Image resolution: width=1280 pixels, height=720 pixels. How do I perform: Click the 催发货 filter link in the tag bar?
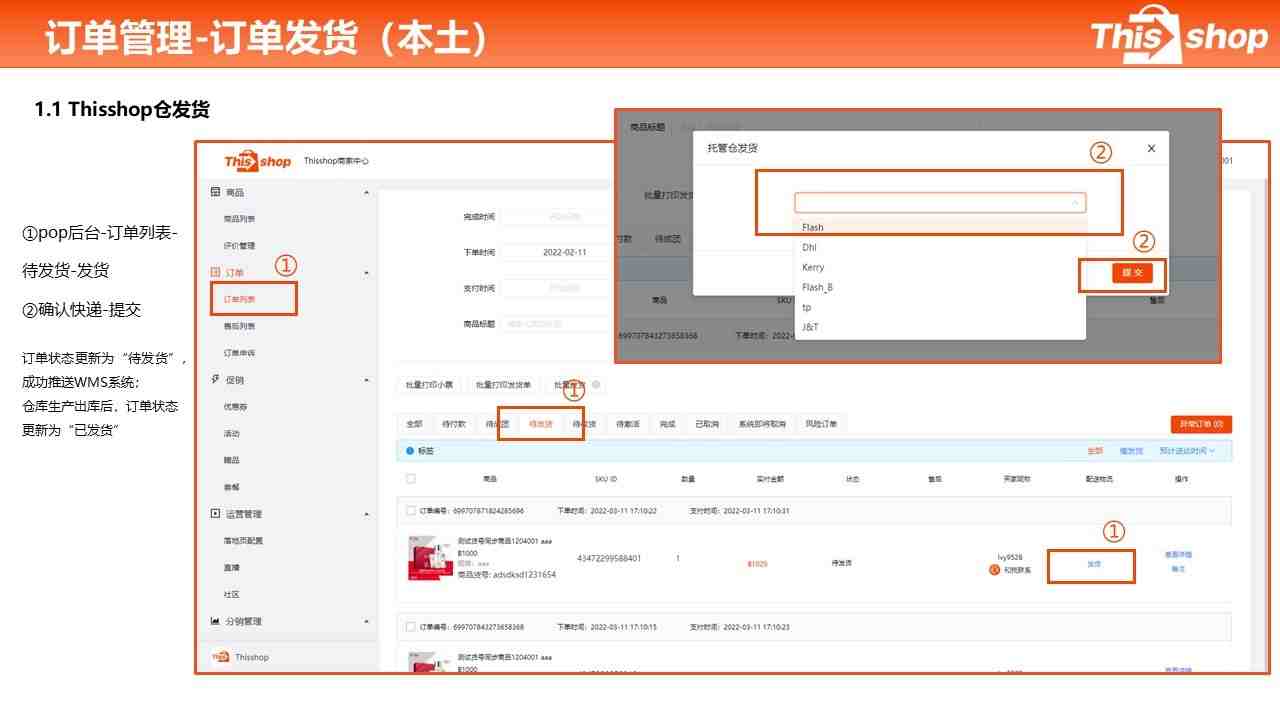tap(1130, 451)
